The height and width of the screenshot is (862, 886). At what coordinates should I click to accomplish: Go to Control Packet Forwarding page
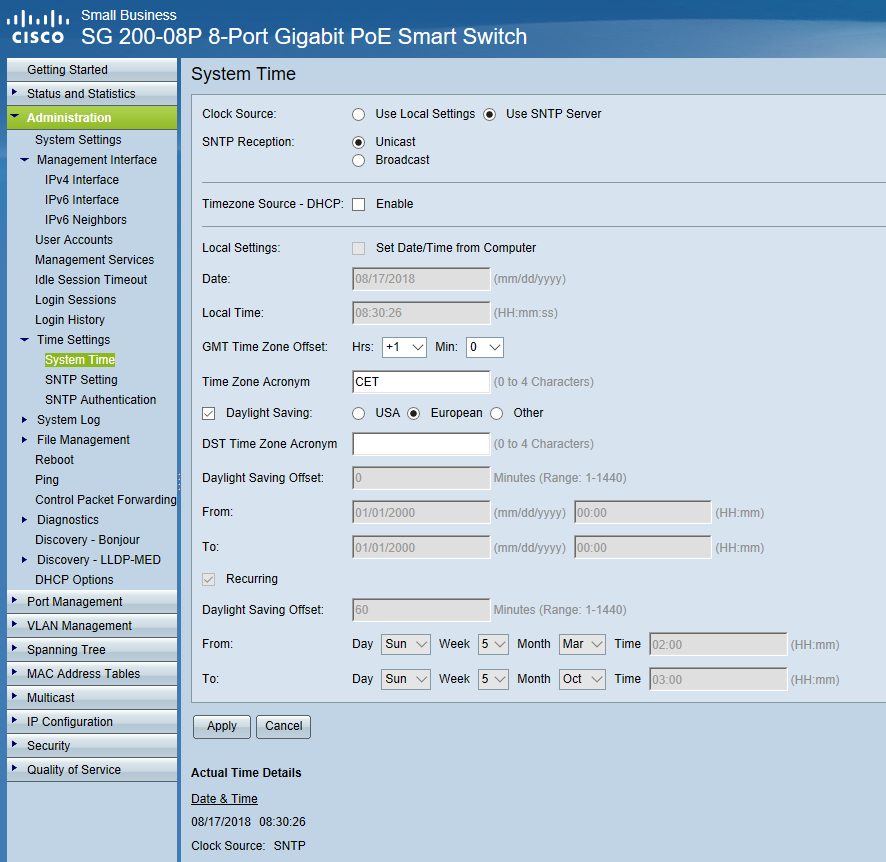click(x=106, y=500)
